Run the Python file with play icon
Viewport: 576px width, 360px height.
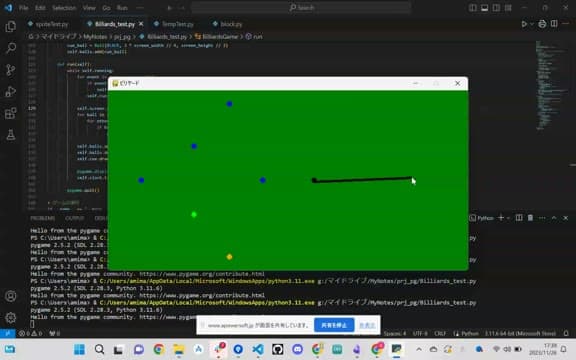point(524,24)
